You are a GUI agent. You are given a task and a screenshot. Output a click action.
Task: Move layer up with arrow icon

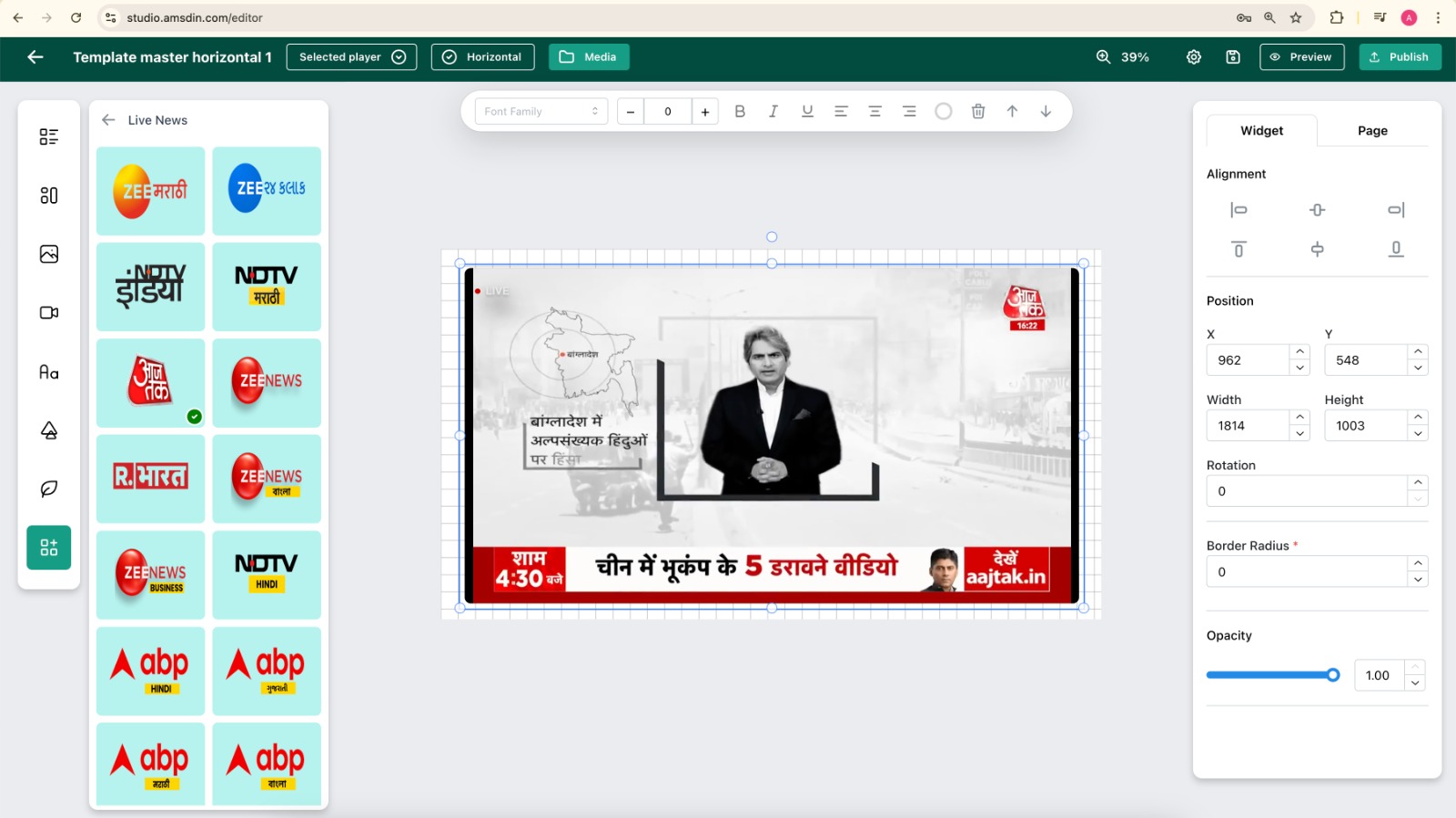click(1012, 111)
